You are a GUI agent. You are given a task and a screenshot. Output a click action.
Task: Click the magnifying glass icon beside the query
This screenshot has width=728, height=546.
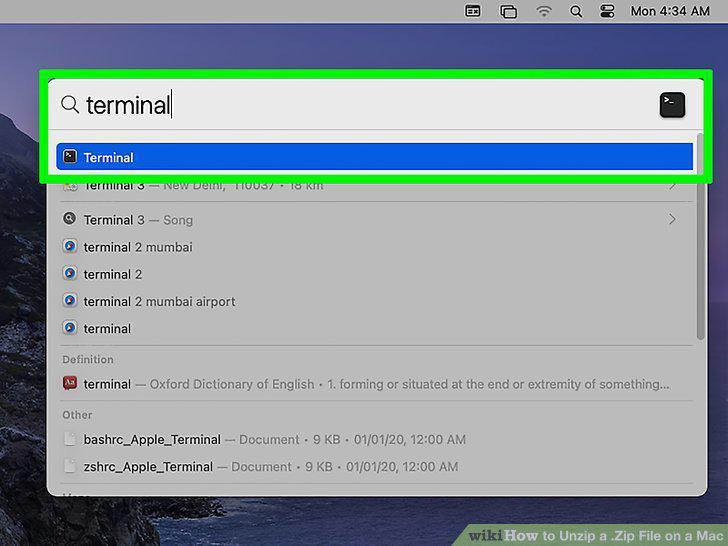(70, 104)
